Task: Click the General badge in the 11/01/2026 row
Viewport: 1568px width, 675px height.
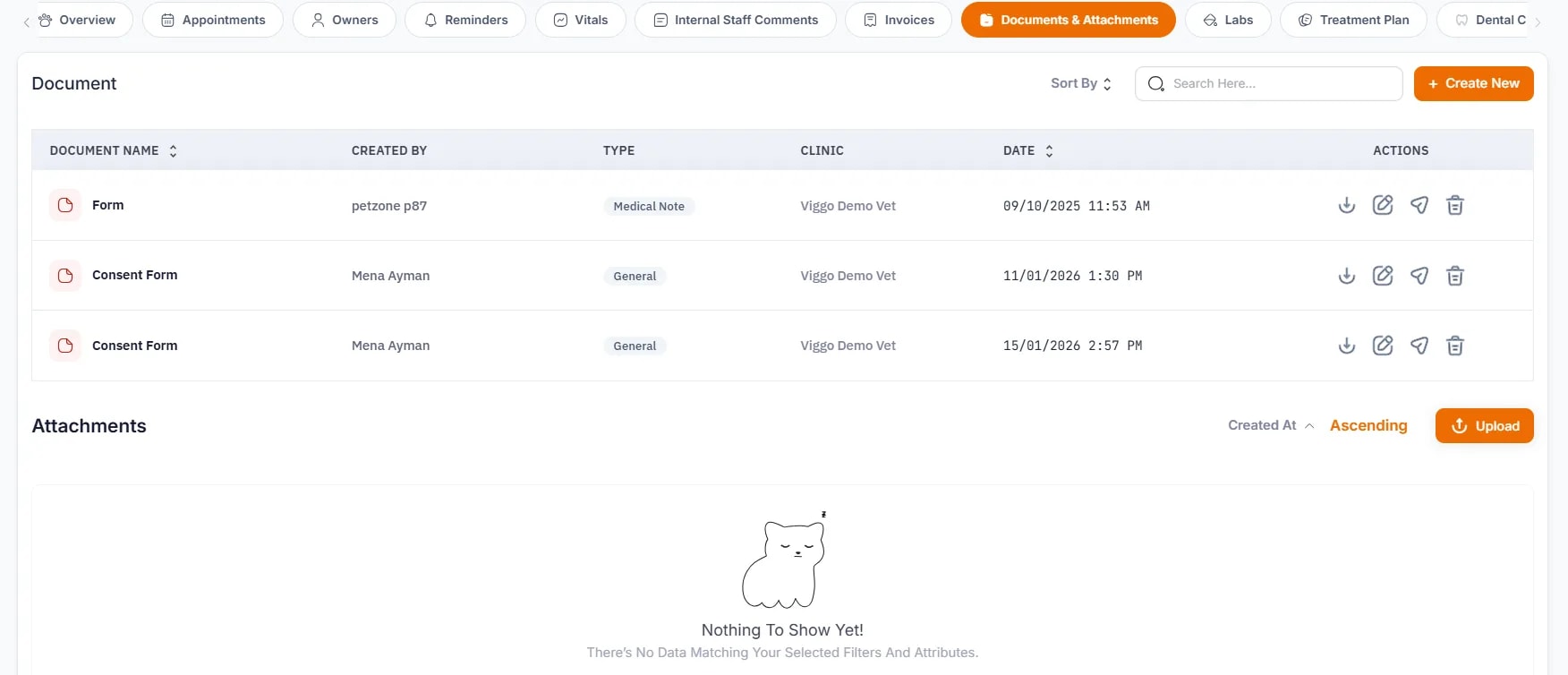Action: point(635,276)
